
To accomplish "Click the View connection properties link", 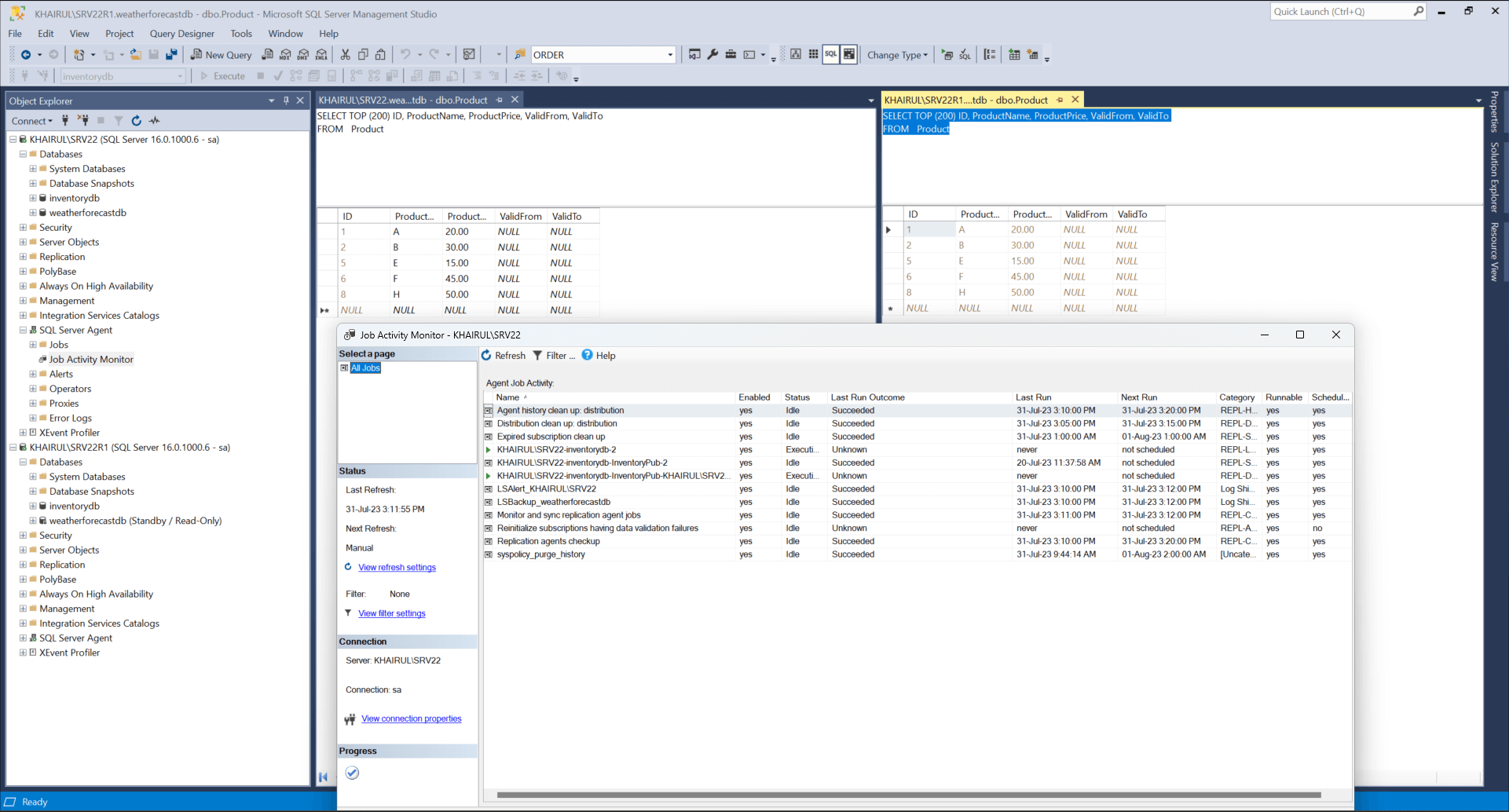I will click(x=411, y=719).
